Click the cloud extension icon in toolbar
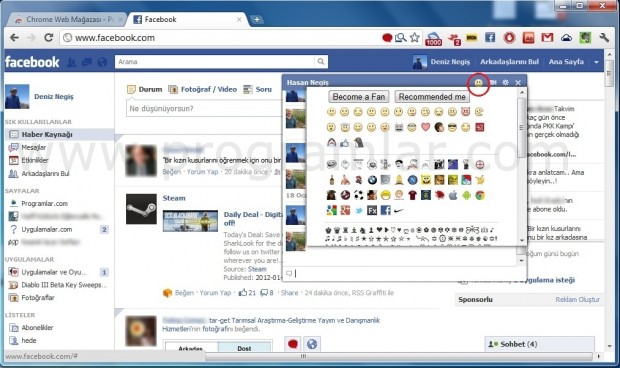Image resolution: width=620 pixels, height=368 pixels. point(566,38)
